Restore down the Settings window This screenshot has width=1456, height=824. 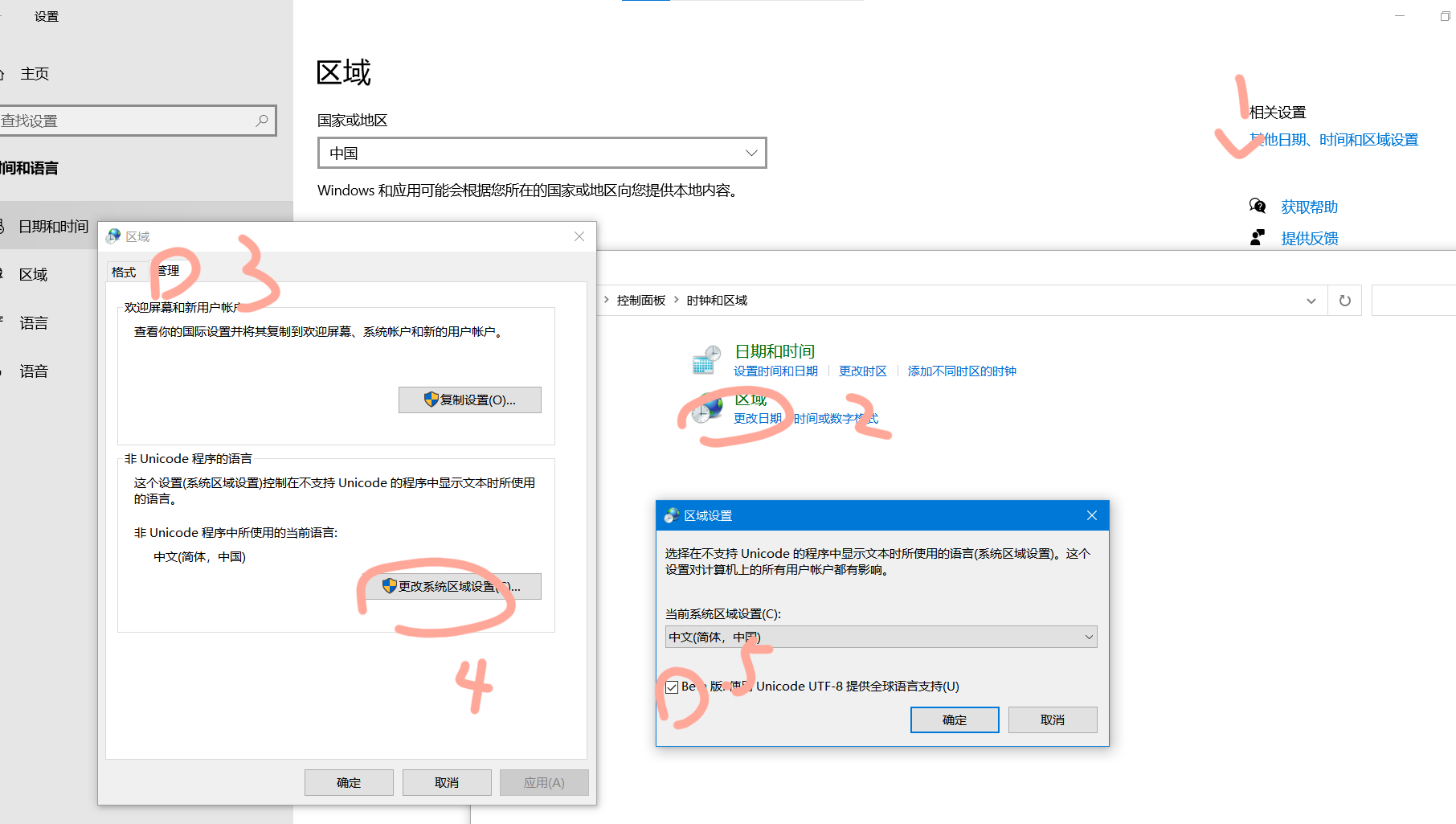(x=1445, y=16)
